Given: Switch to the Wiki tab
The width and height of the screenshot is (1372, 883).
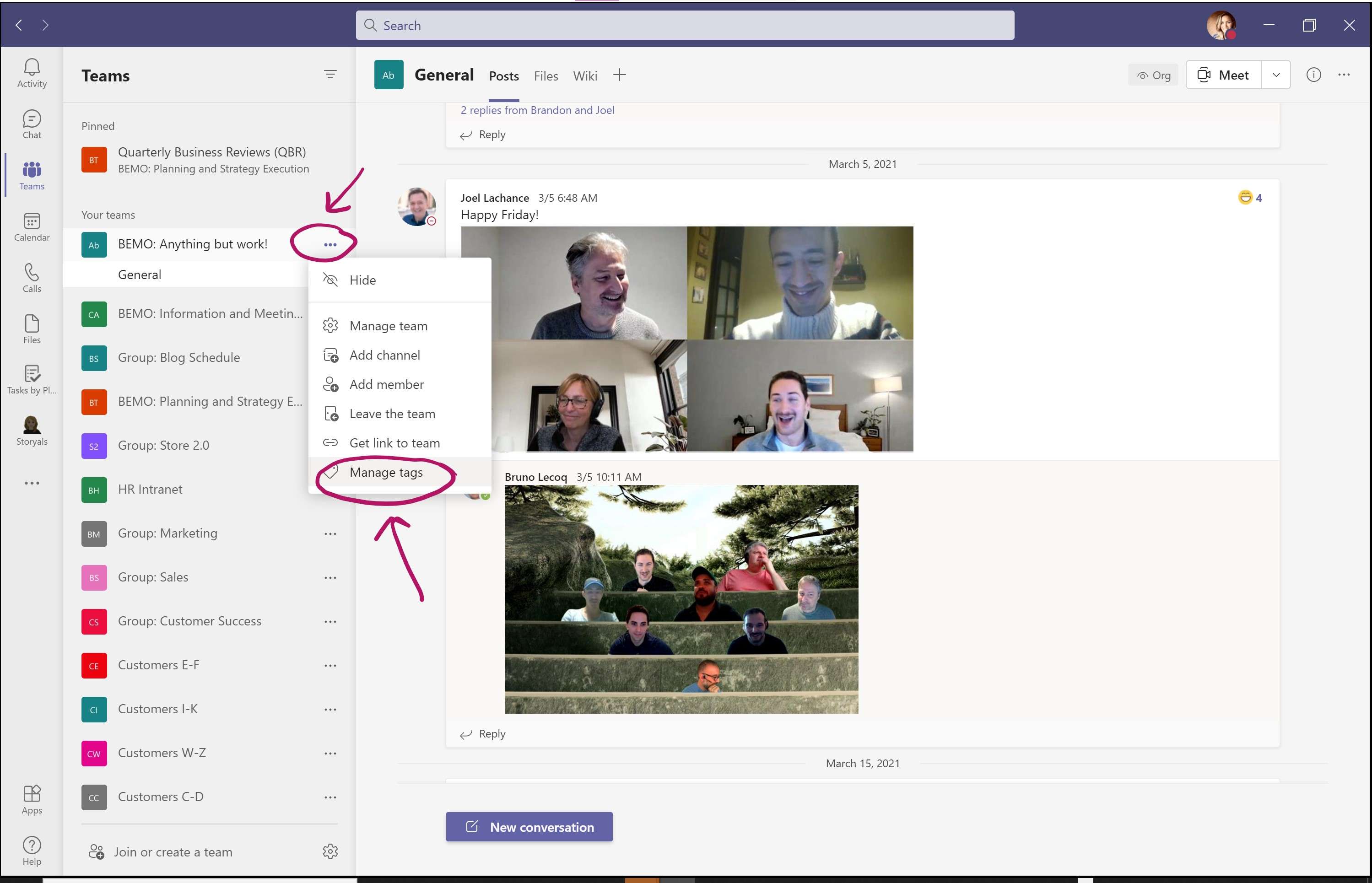Looking at the screenshot, I should coord(585,75).
